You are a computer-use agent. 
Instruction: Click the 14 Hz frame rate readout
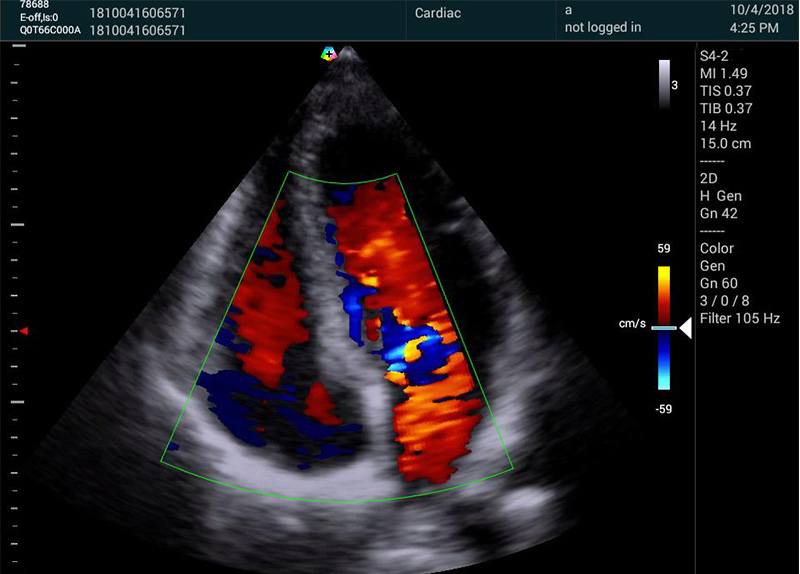pos(718,126)
